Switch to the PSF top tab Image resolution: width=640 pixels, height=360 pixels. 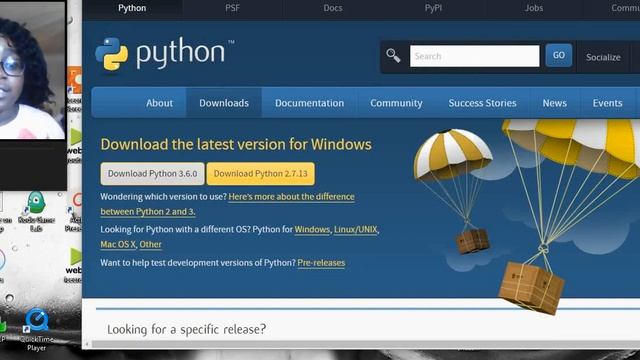[232, 8]
